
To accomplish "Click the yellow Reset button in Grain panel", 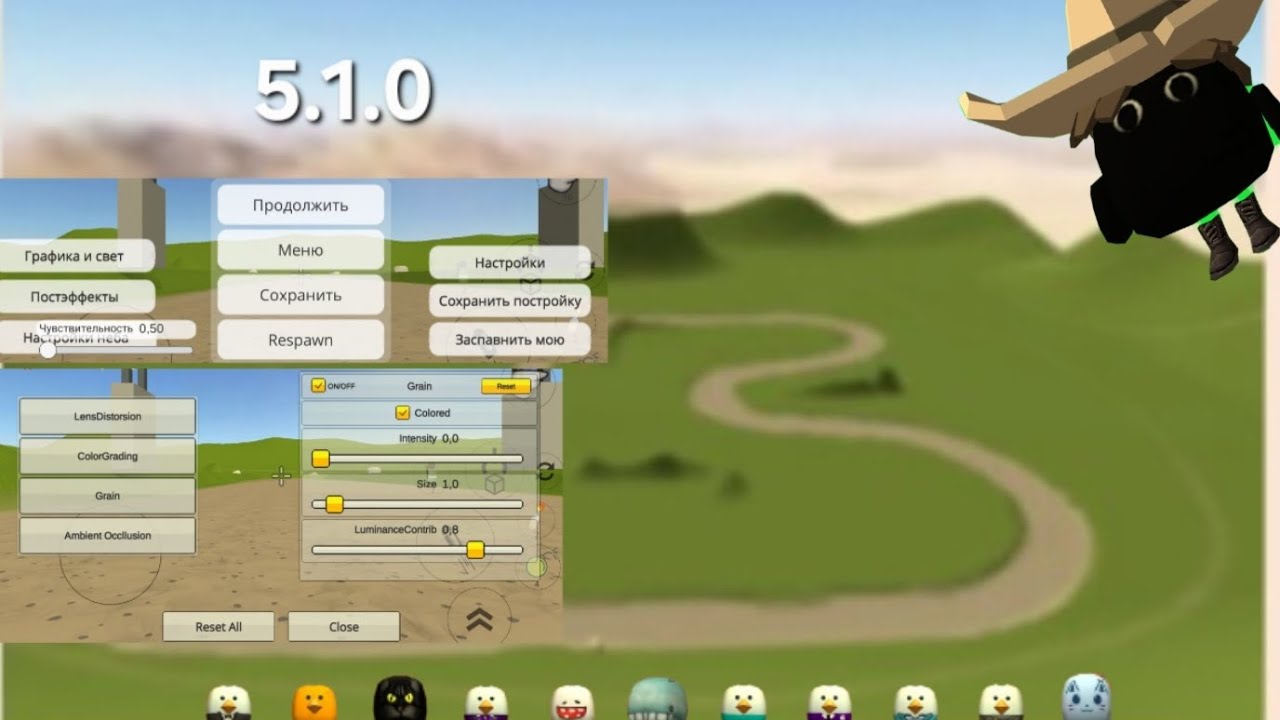I will [x=506, y=386].
